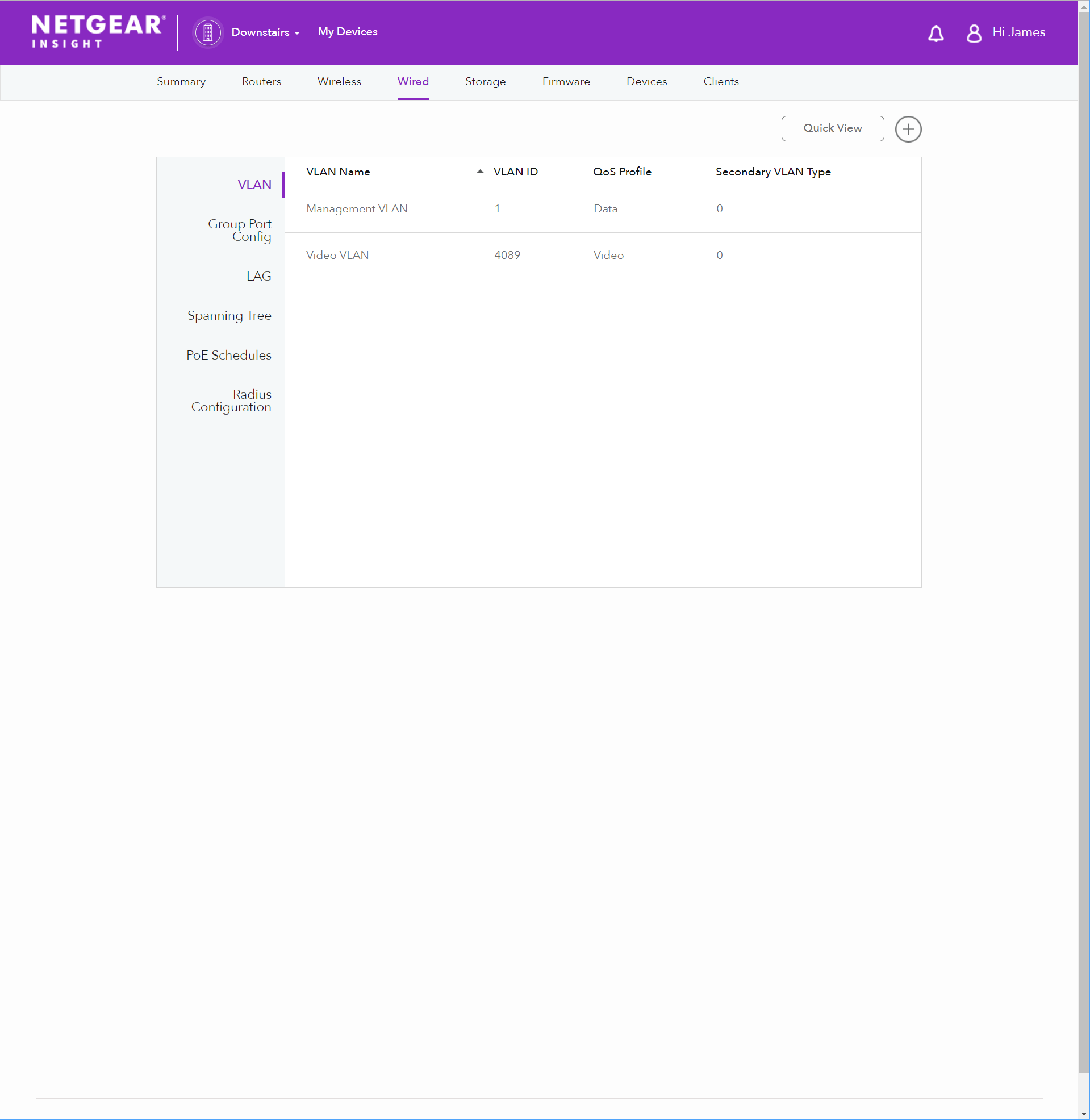Select PoE Schedules in sidebar
The image size is (1090, 1120).
click(x=228, y=356)
